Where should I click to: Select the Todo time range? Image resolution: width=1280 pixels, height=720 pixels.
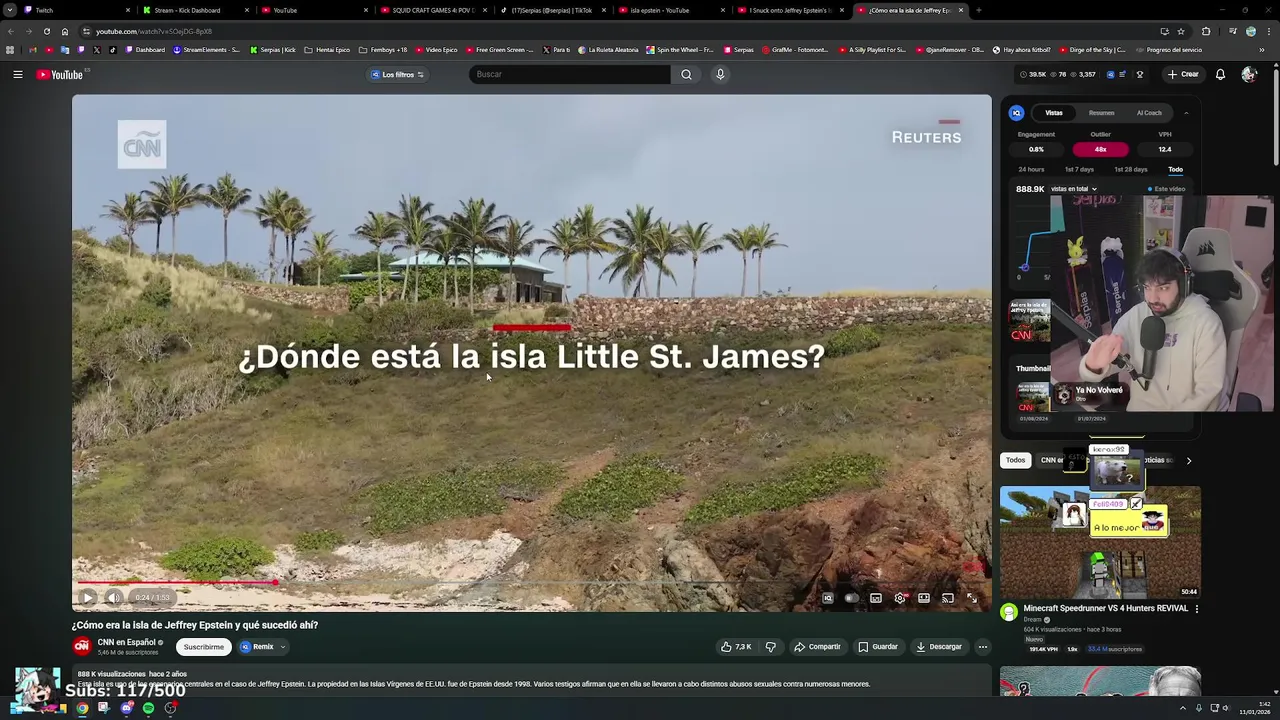[x=1175, y=170]
